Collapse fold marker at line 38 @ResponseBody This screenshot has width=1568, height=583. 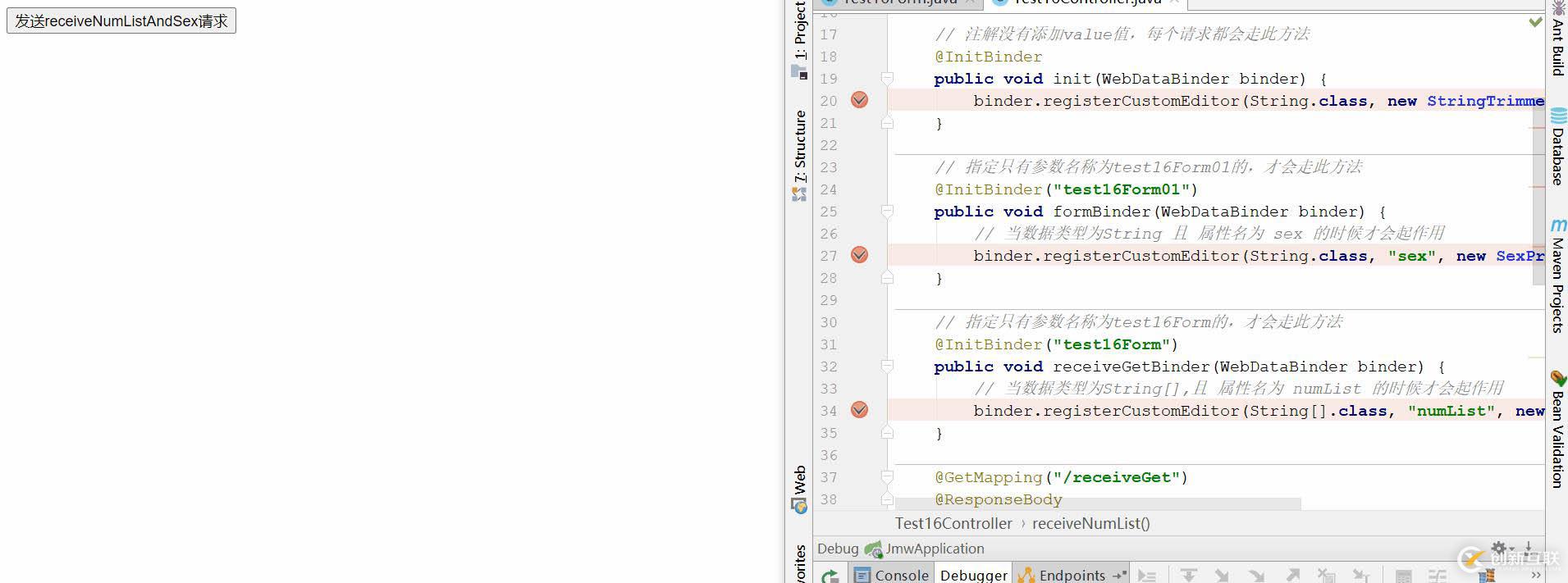pos(887,499)
